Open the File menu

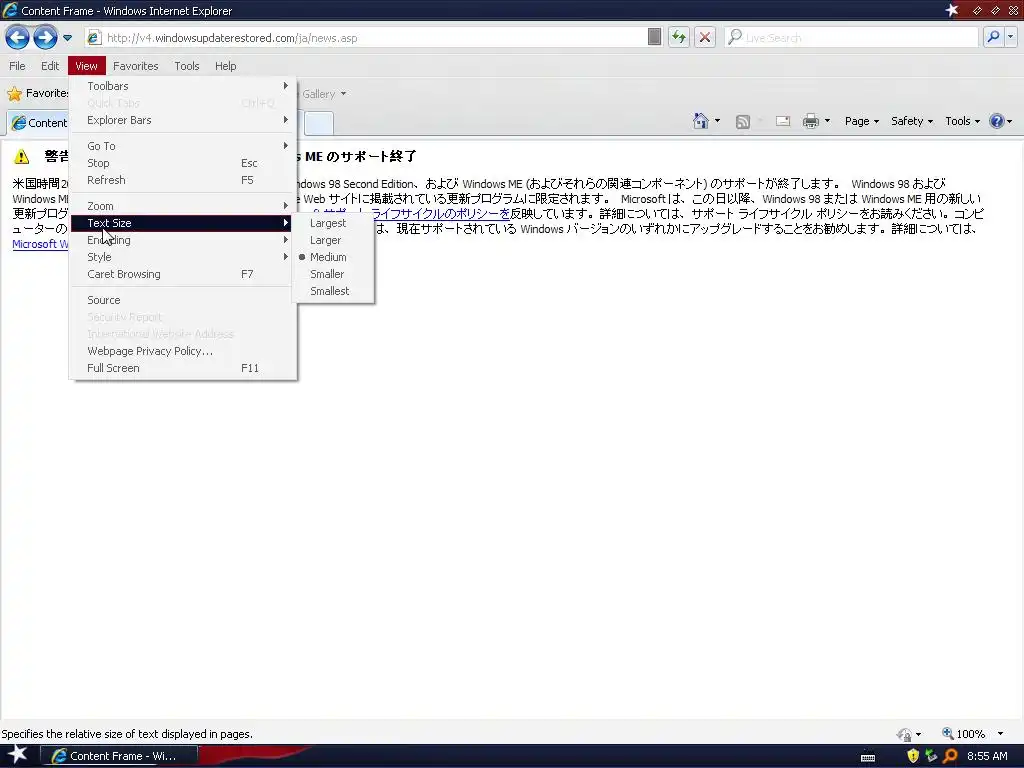tap(17, 66)
